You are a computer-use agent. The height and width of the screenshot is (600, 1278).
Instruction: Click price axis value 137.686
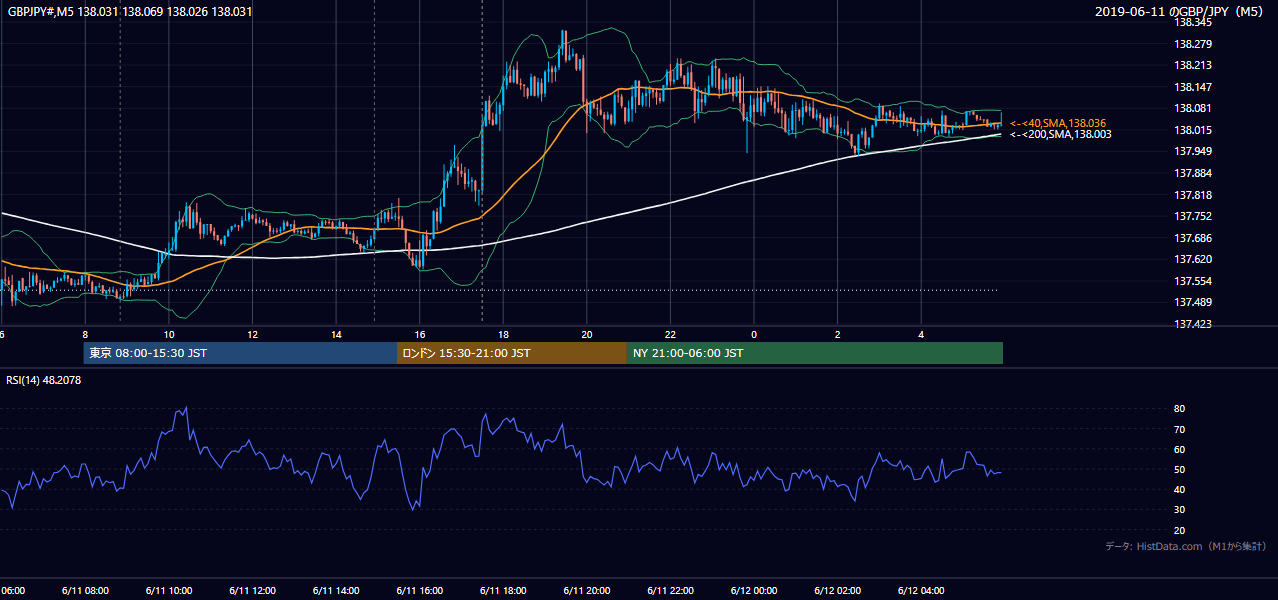point(1193,238)
